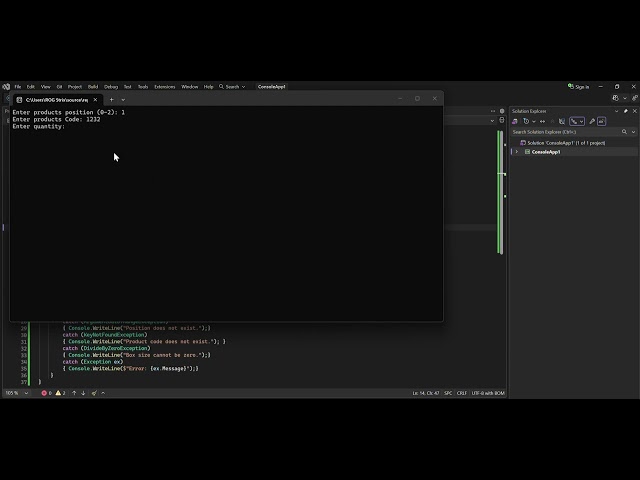This screenshot has width=640, height=480.
Task: Open dropdown next to Copilot icon
Action: 624,98
